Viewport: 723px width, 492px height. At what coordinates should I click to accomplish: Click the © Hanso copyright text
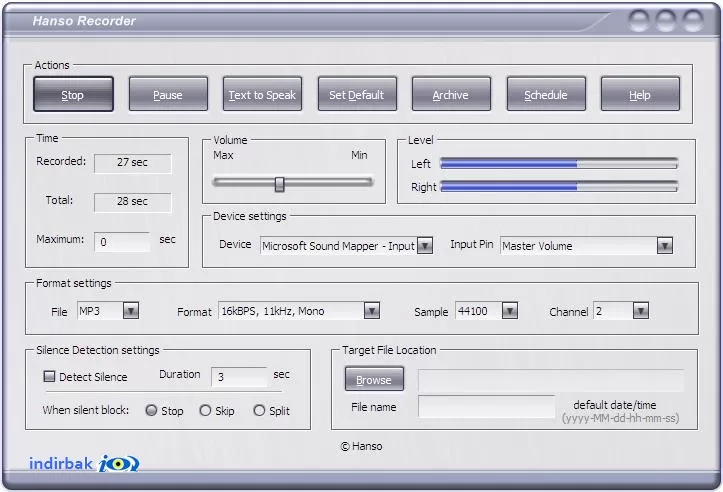pos(362,446)
